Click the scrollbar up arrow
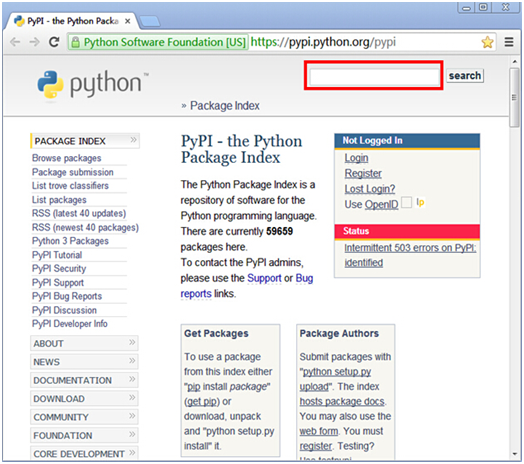 tap(515, 62)
